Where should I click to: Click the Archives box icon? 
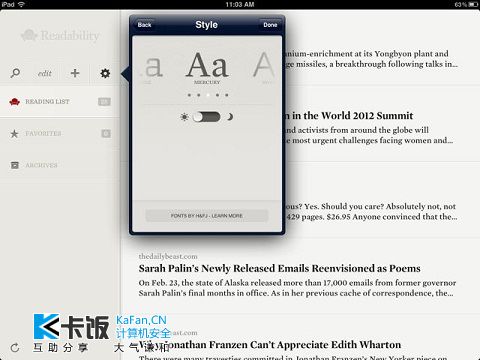15,165
